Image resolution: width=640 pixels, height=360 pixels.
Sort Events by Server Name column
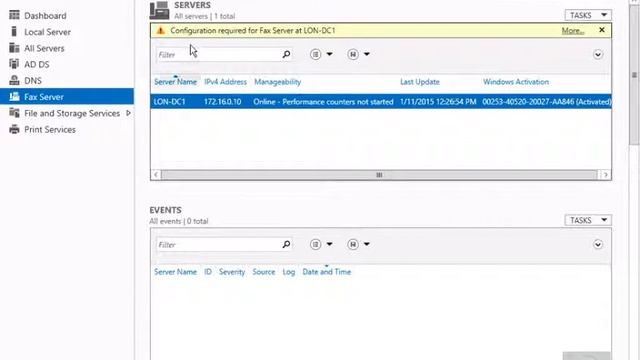176,272
